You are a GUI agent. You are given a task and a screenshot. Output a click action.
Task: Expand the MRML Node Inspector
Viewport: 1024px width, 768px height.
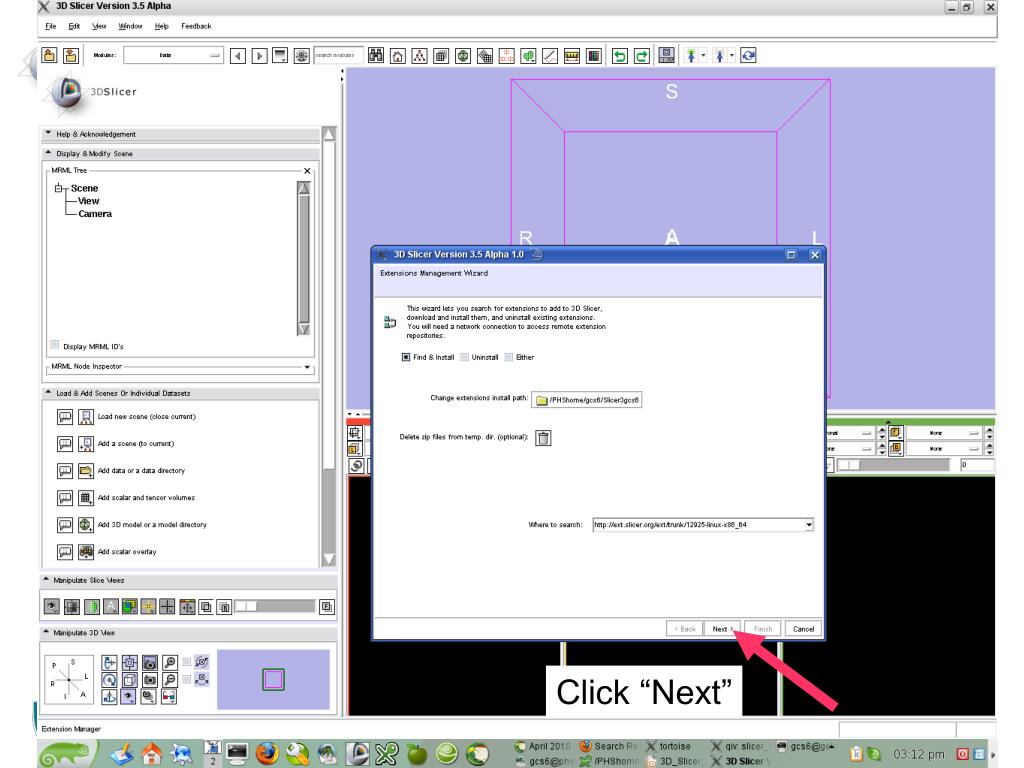pos(307,367)
